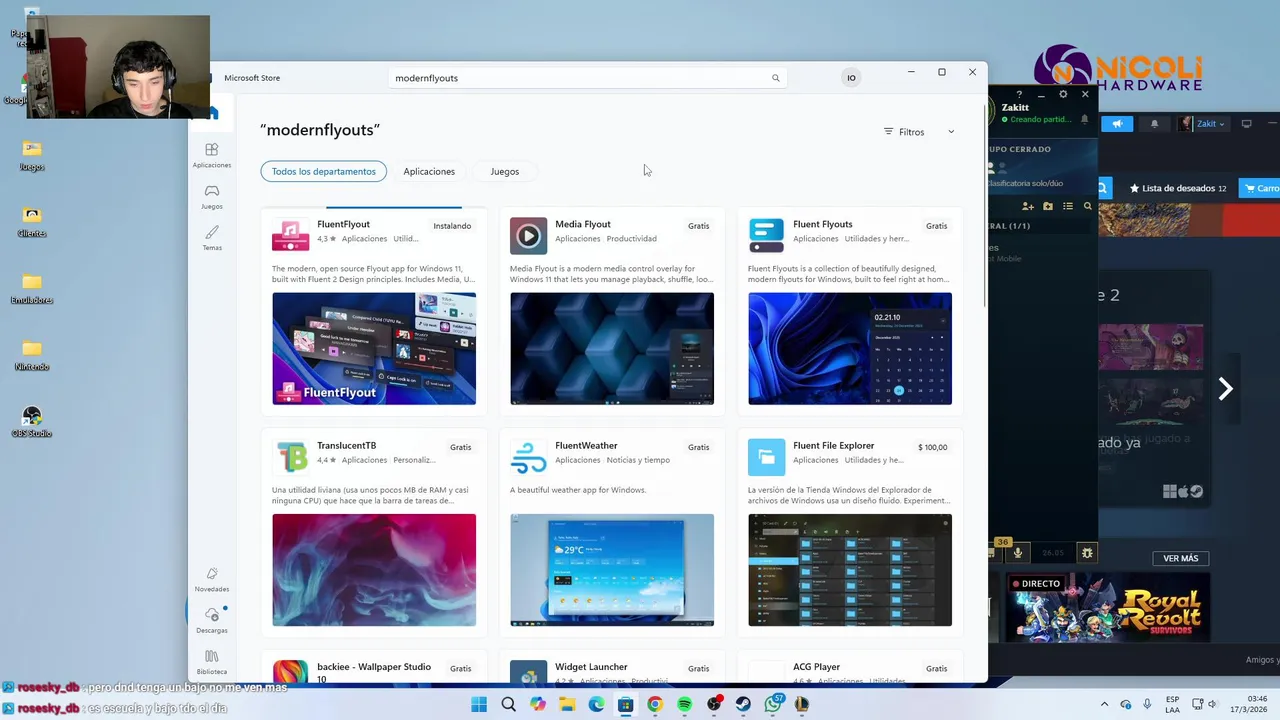The width and height of the screenshot is (1280, 720).
Task: Click ESP LAA language indicator
Action: click(1172, 704)
